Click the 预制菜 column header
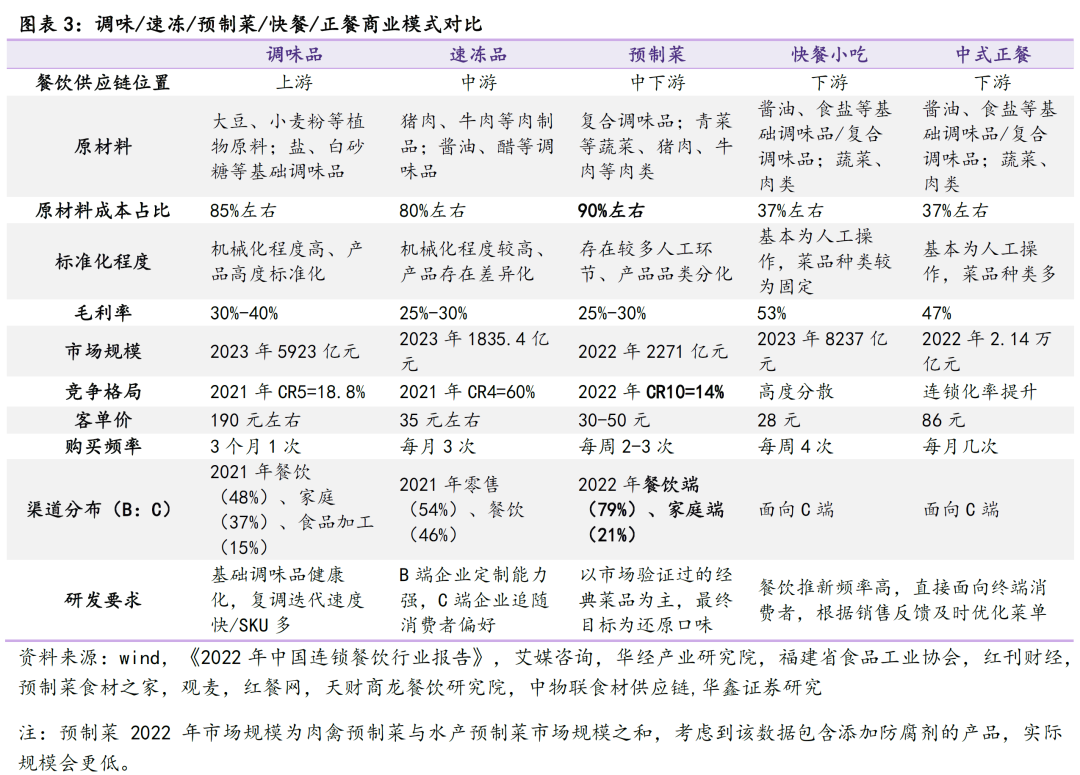The width and height of the screenshot is (1080, 775). (x=656, y=55)
